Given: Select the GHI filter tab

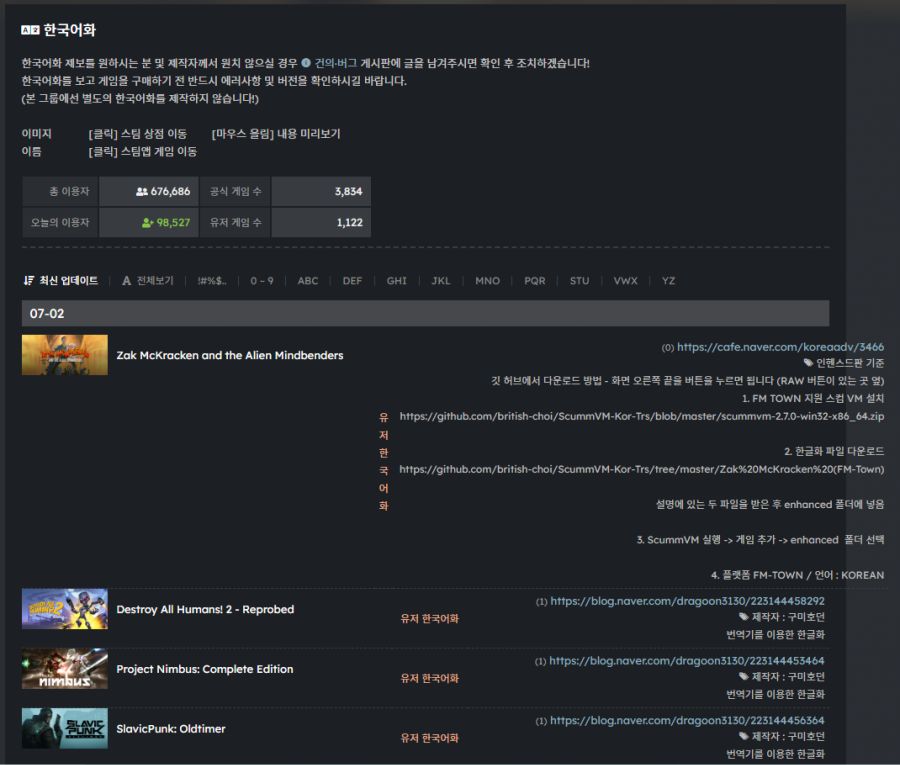Looking at the screenshot, I should (397, 281).
